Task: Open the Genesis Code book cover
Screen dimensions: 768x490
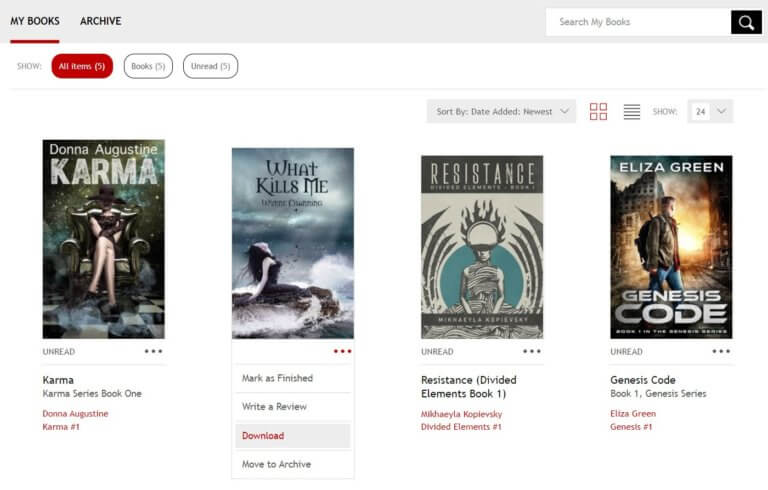Action: coord(671,247)
